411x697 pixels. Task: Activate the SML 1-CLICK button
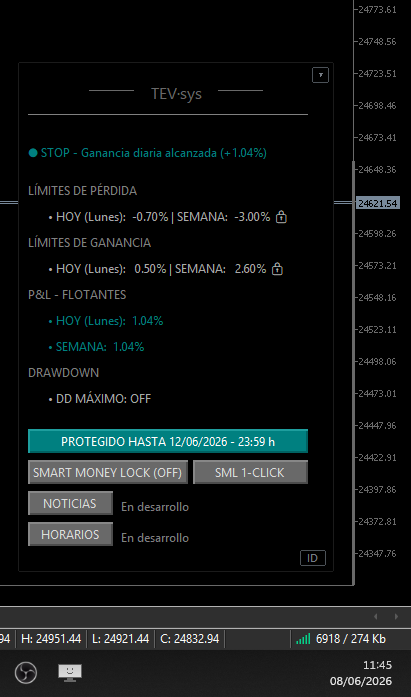[250, 472]
